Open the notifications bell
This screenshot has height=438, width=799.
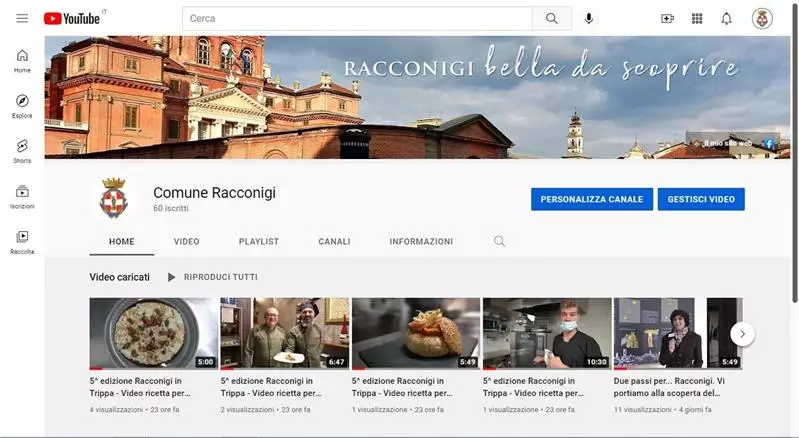[x=727, y=18]
